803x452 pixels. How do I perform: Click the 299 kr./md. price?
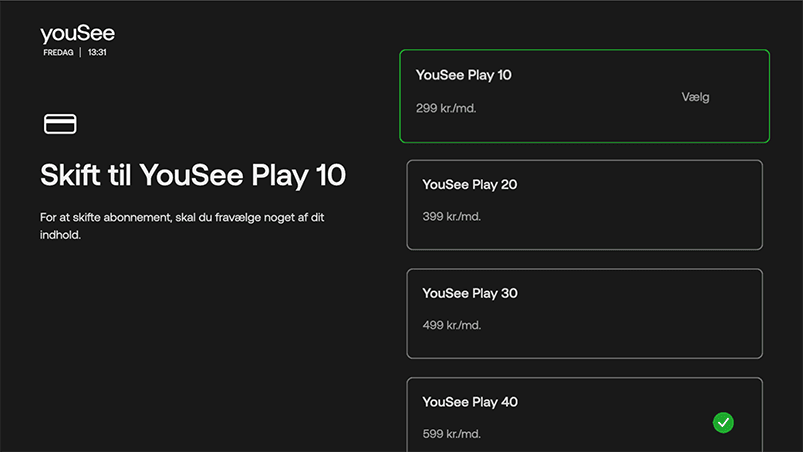[445, 108]
